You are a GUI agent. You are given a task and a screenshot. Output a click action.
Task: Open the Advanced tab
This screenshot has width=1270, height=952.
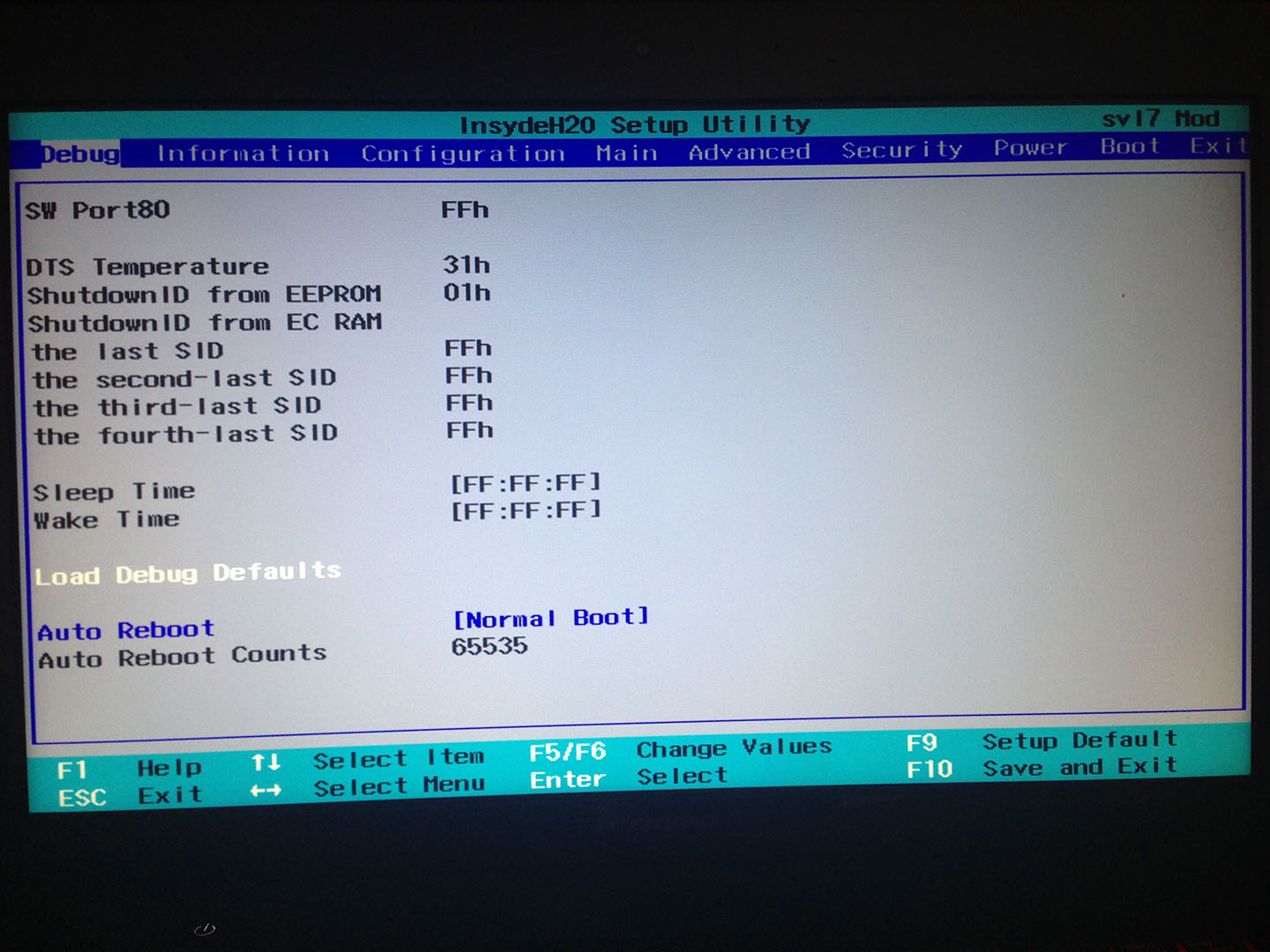click(749, 152)
